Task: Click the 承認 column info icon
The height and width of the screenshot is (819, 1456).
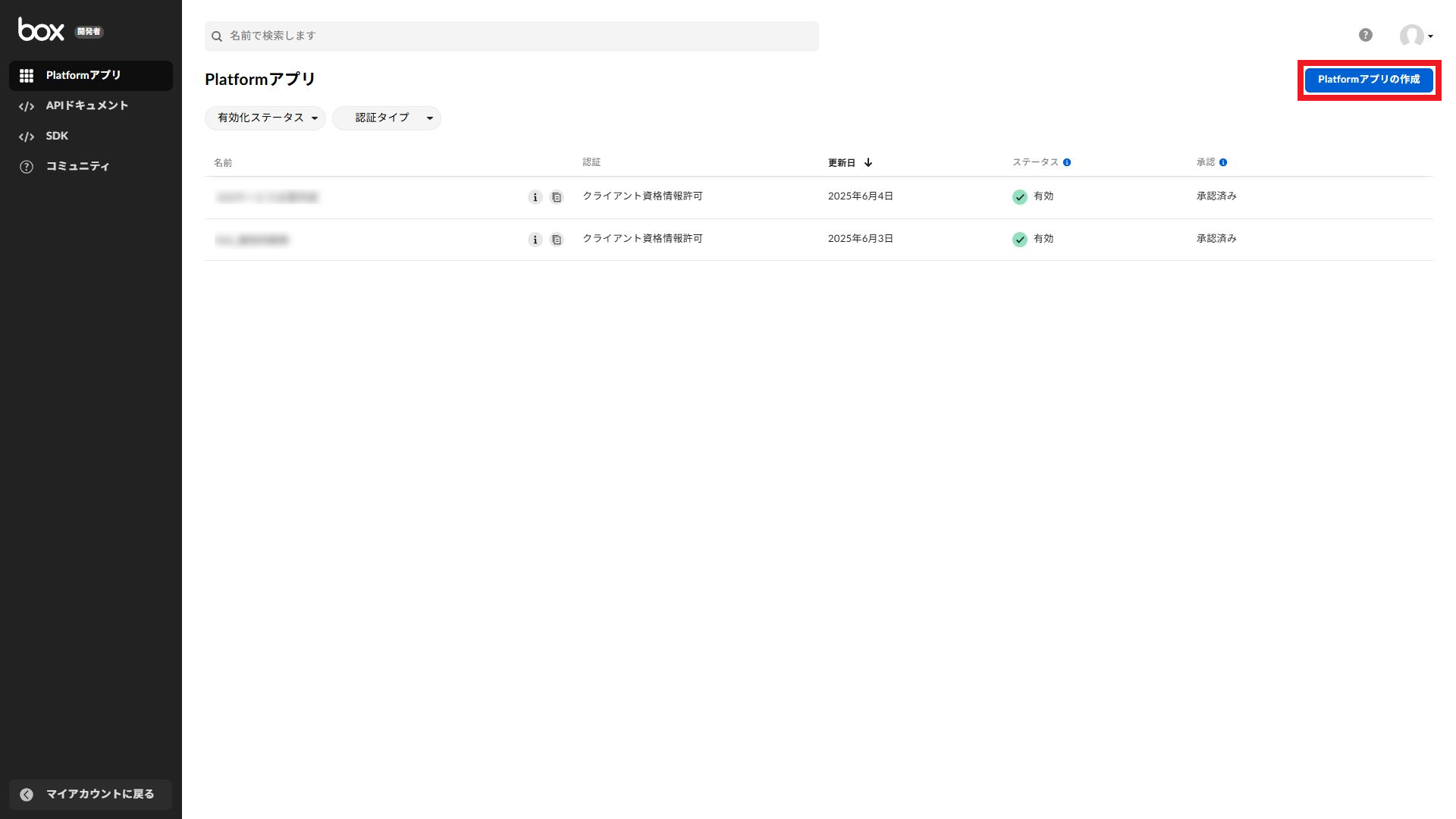Action: pyautogui.click(x=1223, y=162)
